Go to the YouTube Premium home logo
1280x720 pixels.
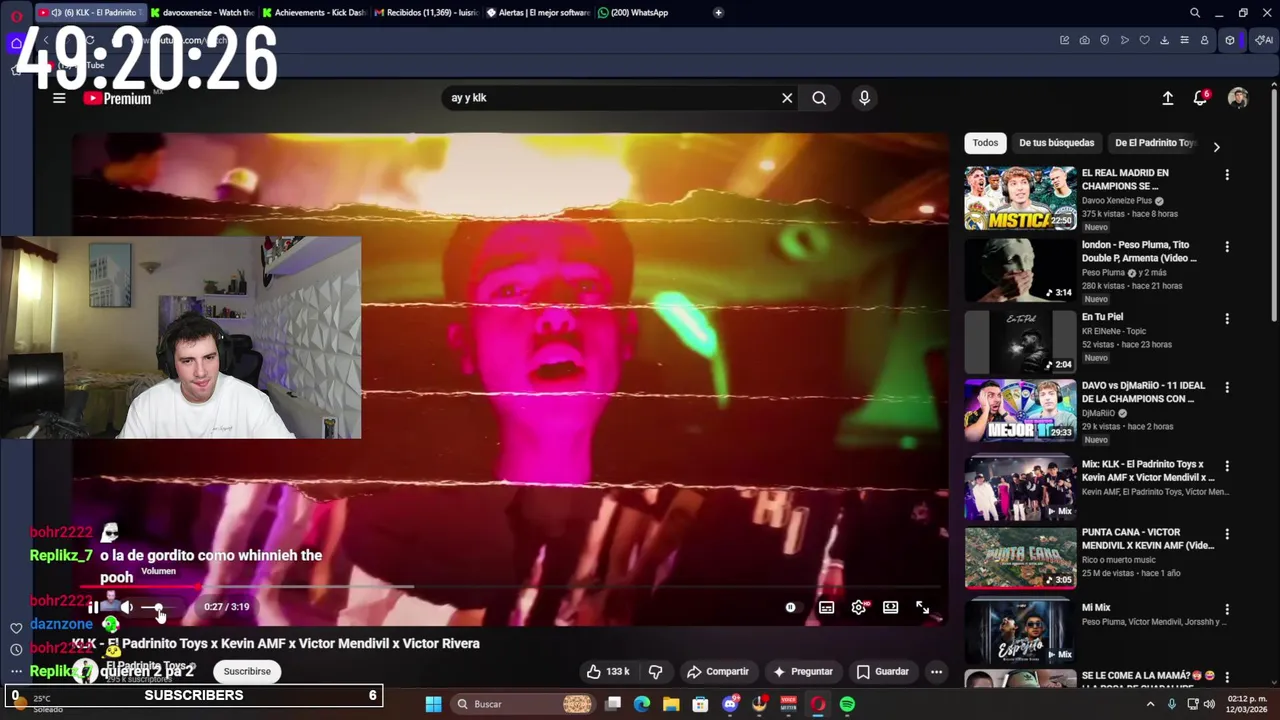point(117,98)
